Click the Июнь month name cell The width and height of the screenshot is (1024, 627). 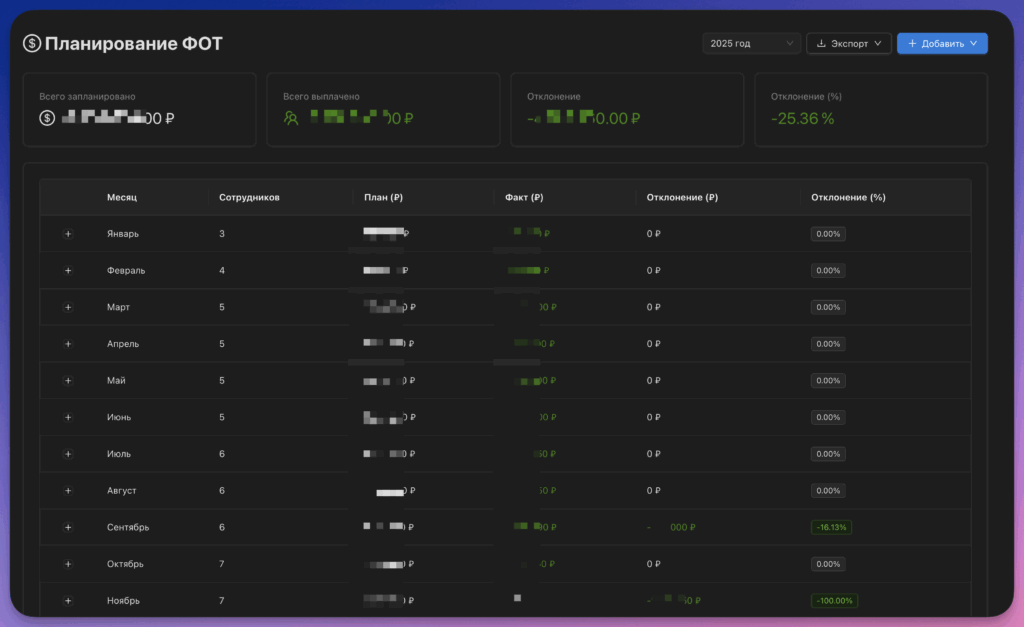coord(119,417)
